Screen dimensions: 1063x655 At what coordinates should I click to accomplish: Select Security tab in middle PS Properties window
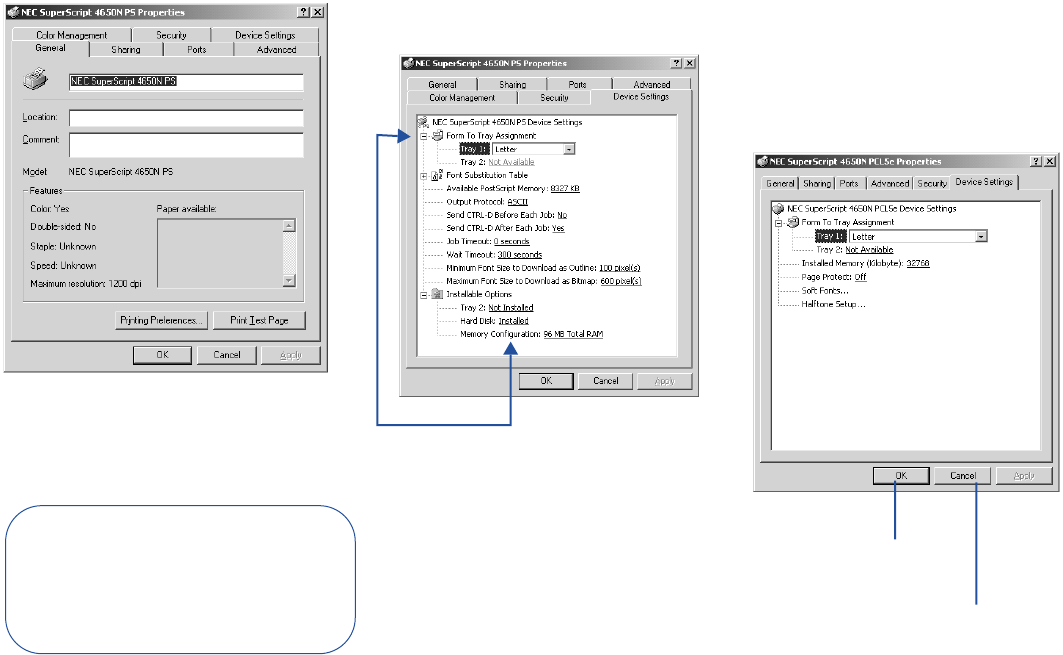click(x=555, y=98)
